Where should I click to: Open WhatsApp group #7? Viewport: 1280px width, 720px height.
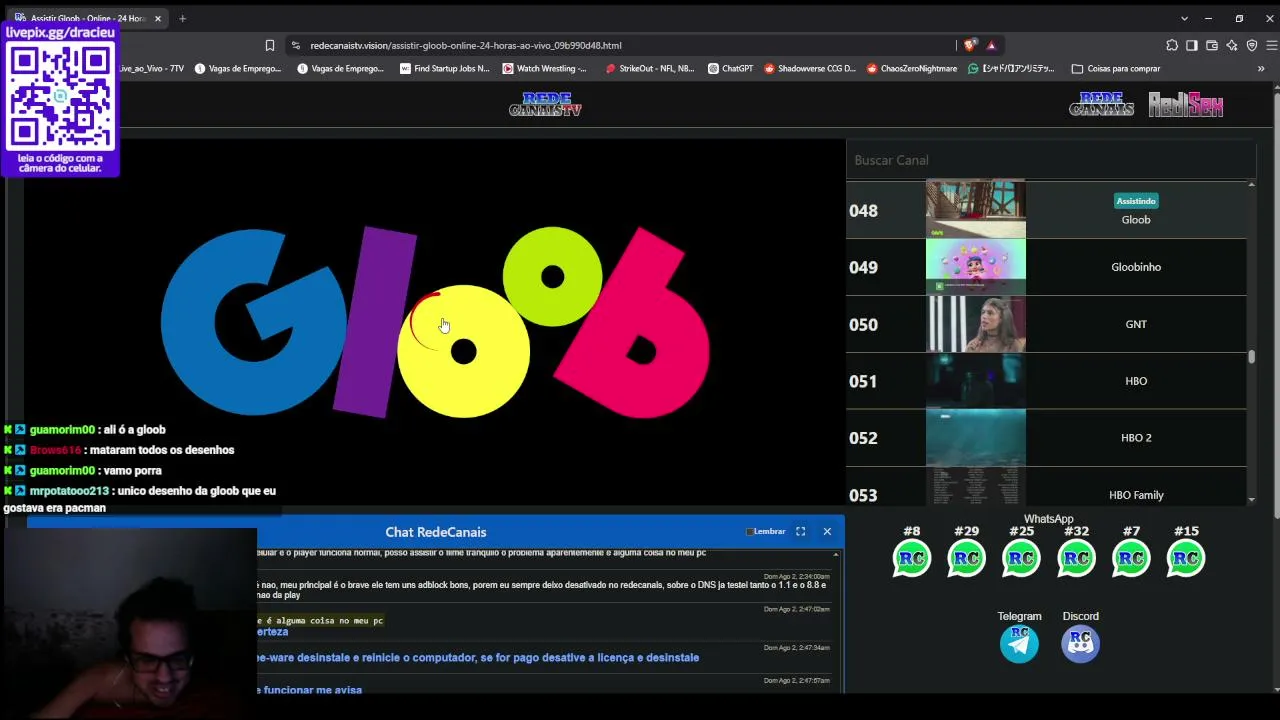point(1131,558)
